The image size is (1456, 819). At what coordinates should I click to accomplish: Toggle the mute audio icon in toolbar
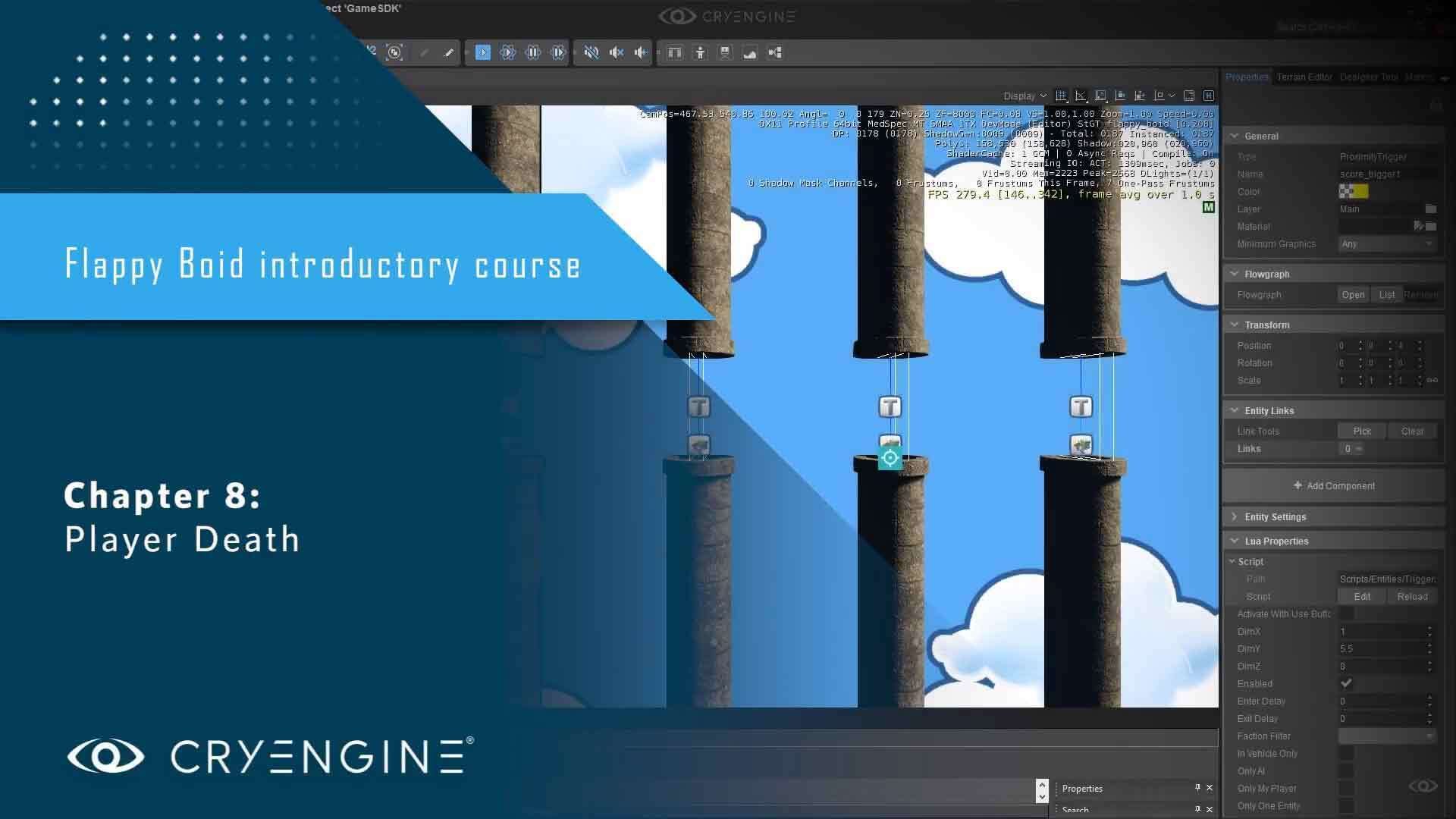pyautogui.click(x=591, y=52)
